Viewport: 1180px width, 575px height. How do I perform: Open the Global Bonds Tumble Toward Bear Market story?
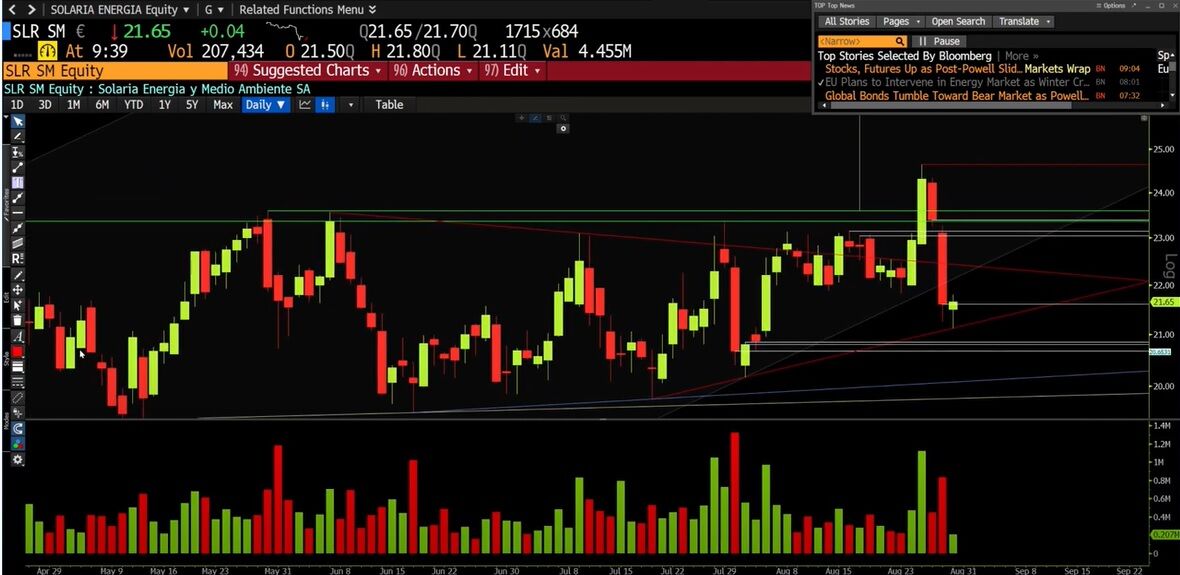[x=957, y=96]
